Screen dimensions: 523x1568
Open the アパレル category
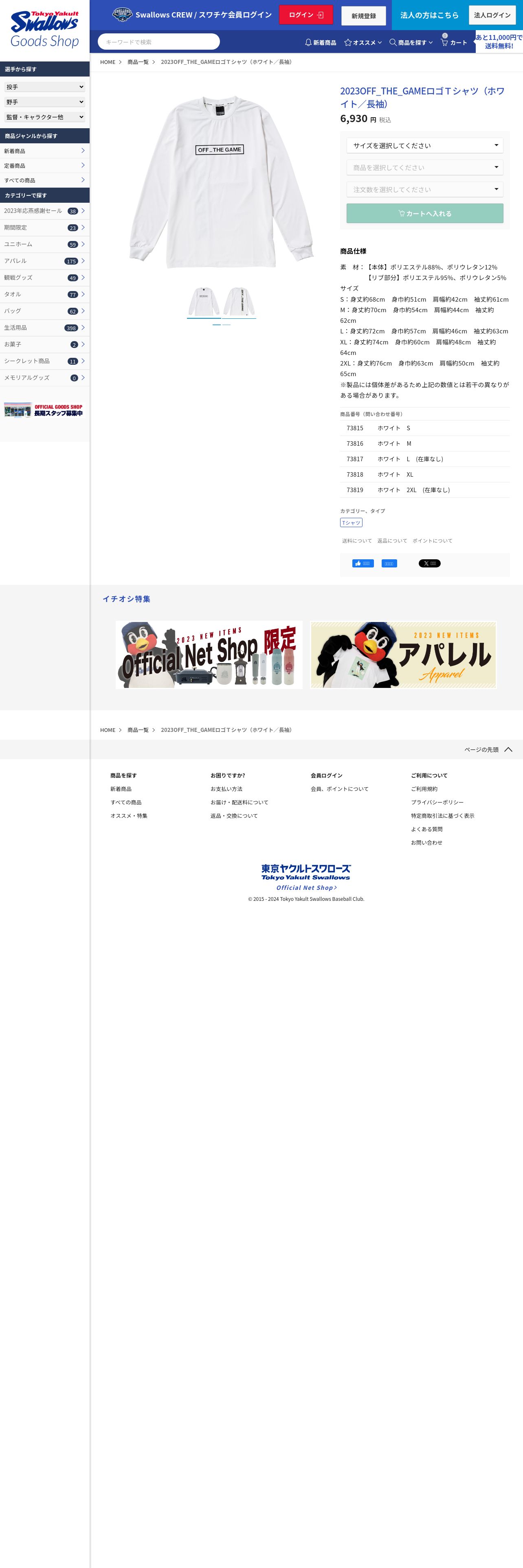pos(44,261)
